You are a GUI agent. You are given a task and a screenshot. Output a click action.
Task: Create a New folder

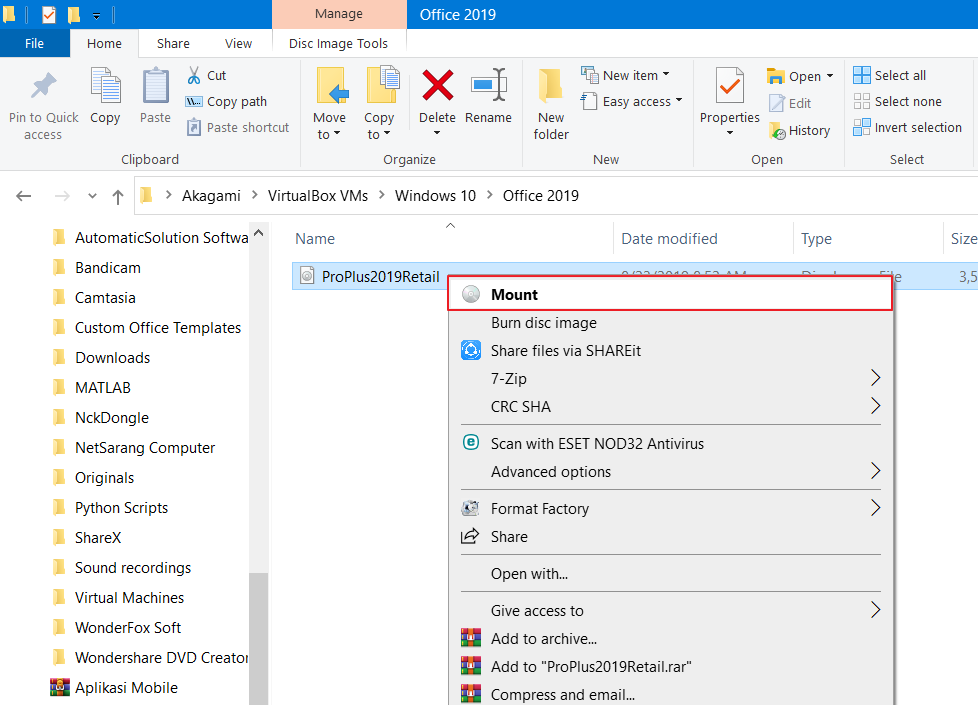[551, 104]
